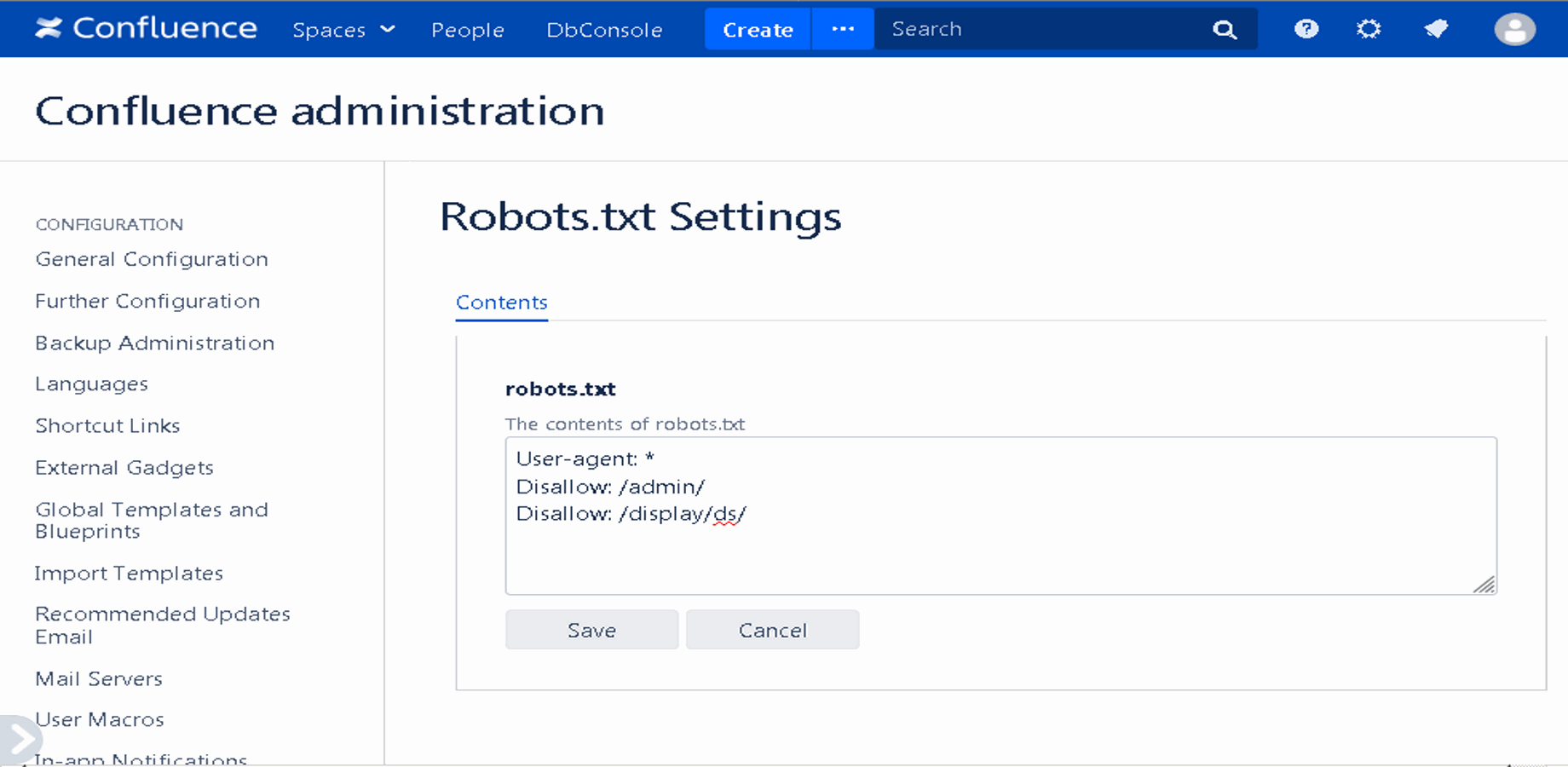Open Global Templates and Blueprints
1568x767 pixels.
coord(152,520)
